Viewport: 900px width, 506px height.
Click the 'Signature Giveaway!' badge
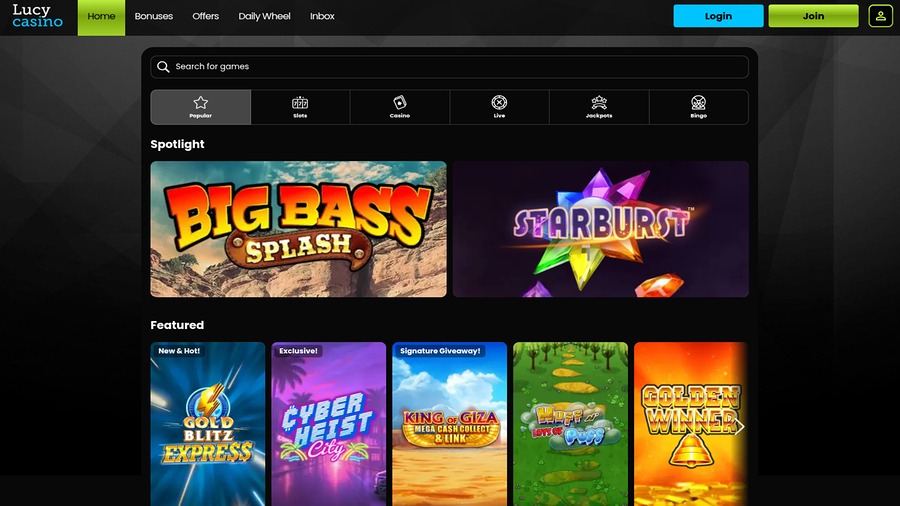(440, 351)
